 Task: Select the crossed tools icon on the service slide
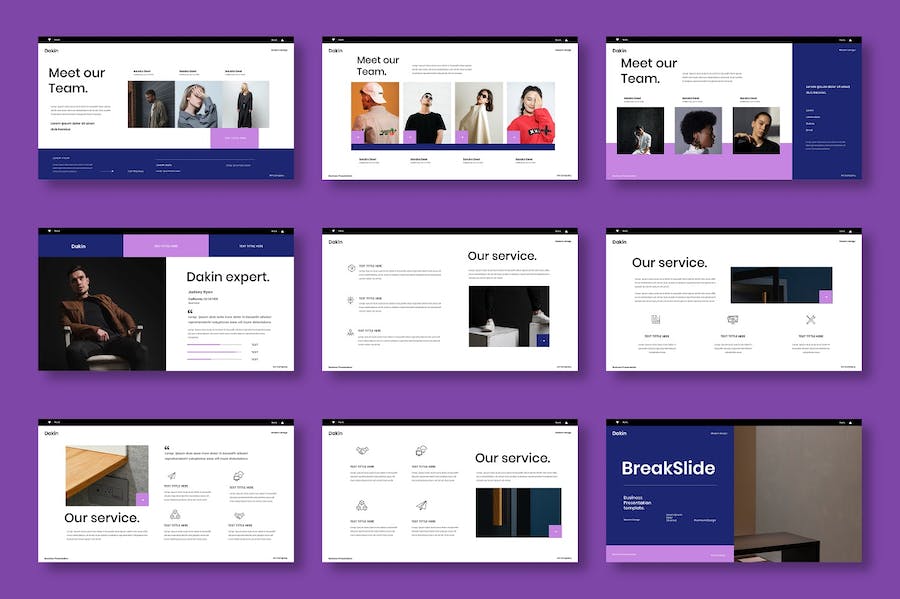click(811, 320)
